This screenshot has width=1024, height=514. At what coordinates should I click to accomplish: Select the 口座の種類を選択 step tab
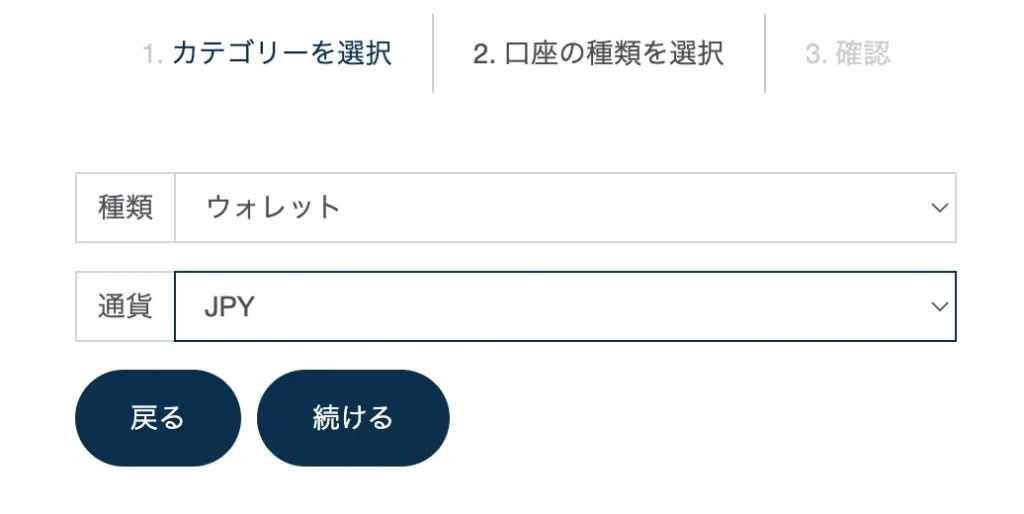(x=612, y=53)
